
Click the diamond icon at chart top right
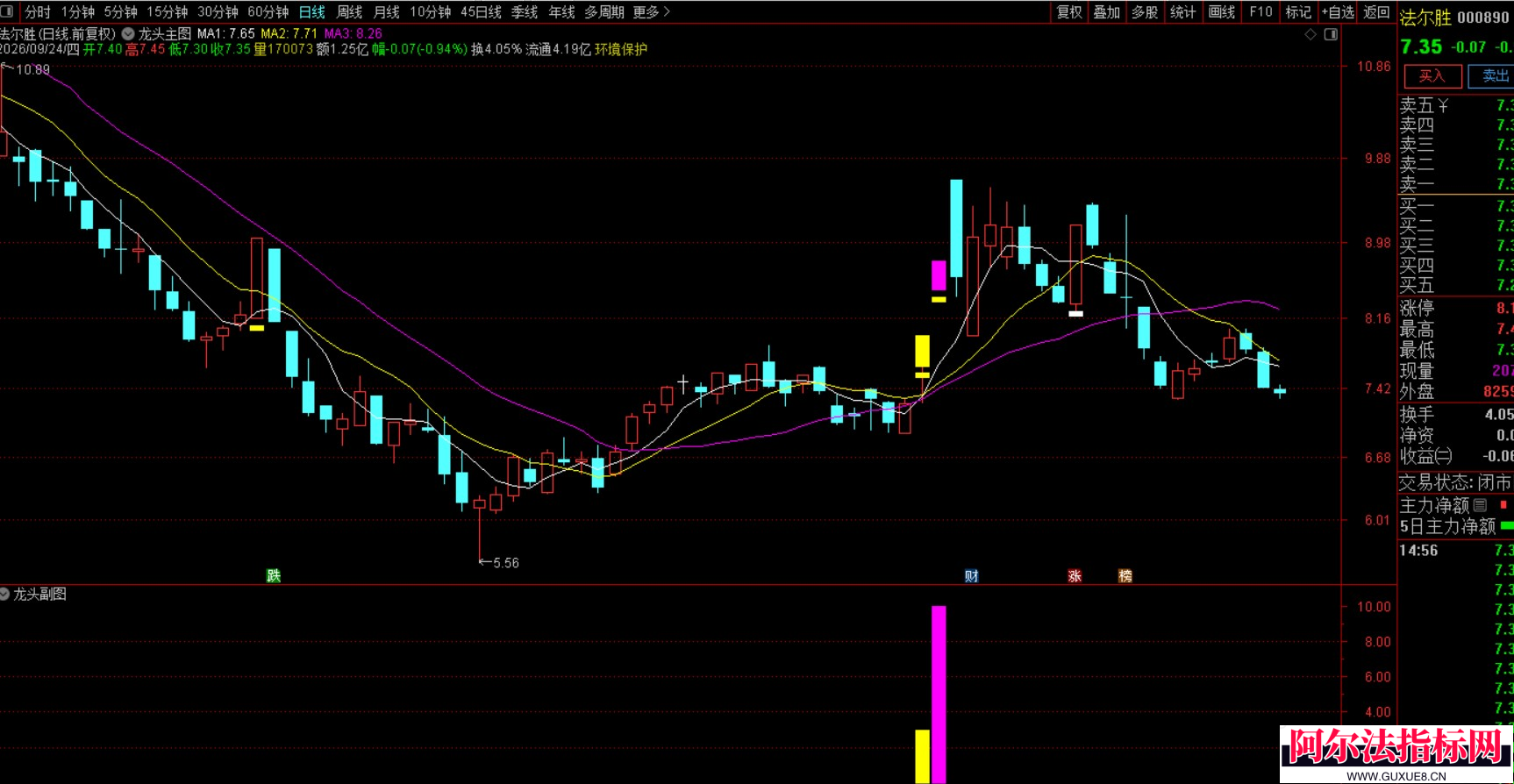tap(1310, 34)
